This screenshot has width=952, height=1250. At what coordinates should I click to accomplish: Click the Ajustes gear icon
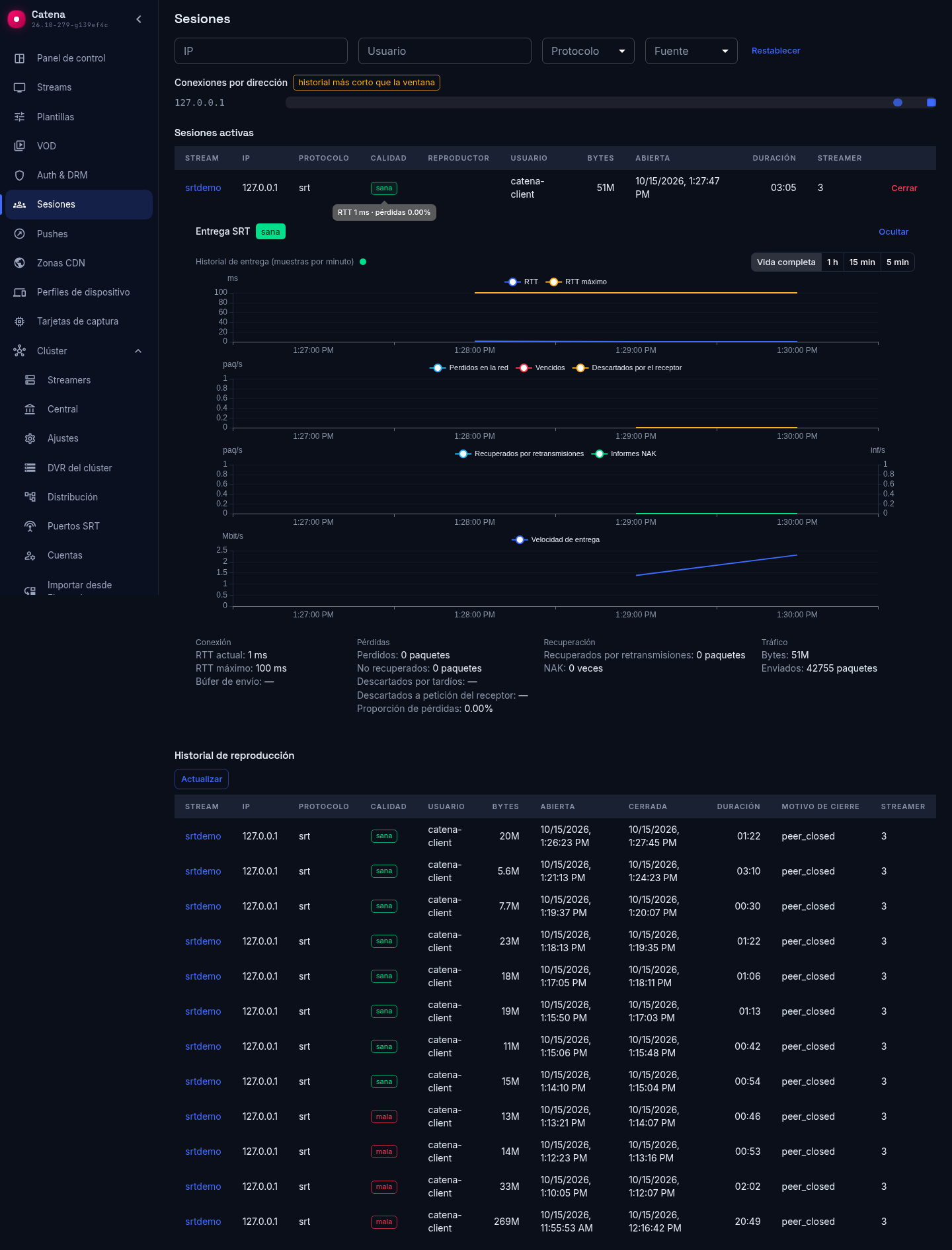click(30, 438)
